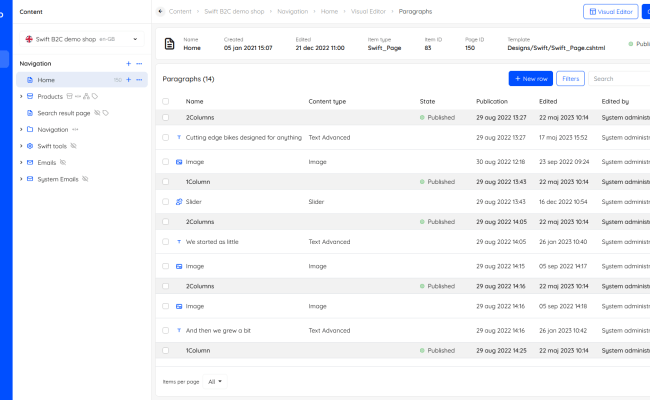The image size is (650, 400).
Task: Check the And then we grew a bit checkbox
Action: tap(166, 330)
